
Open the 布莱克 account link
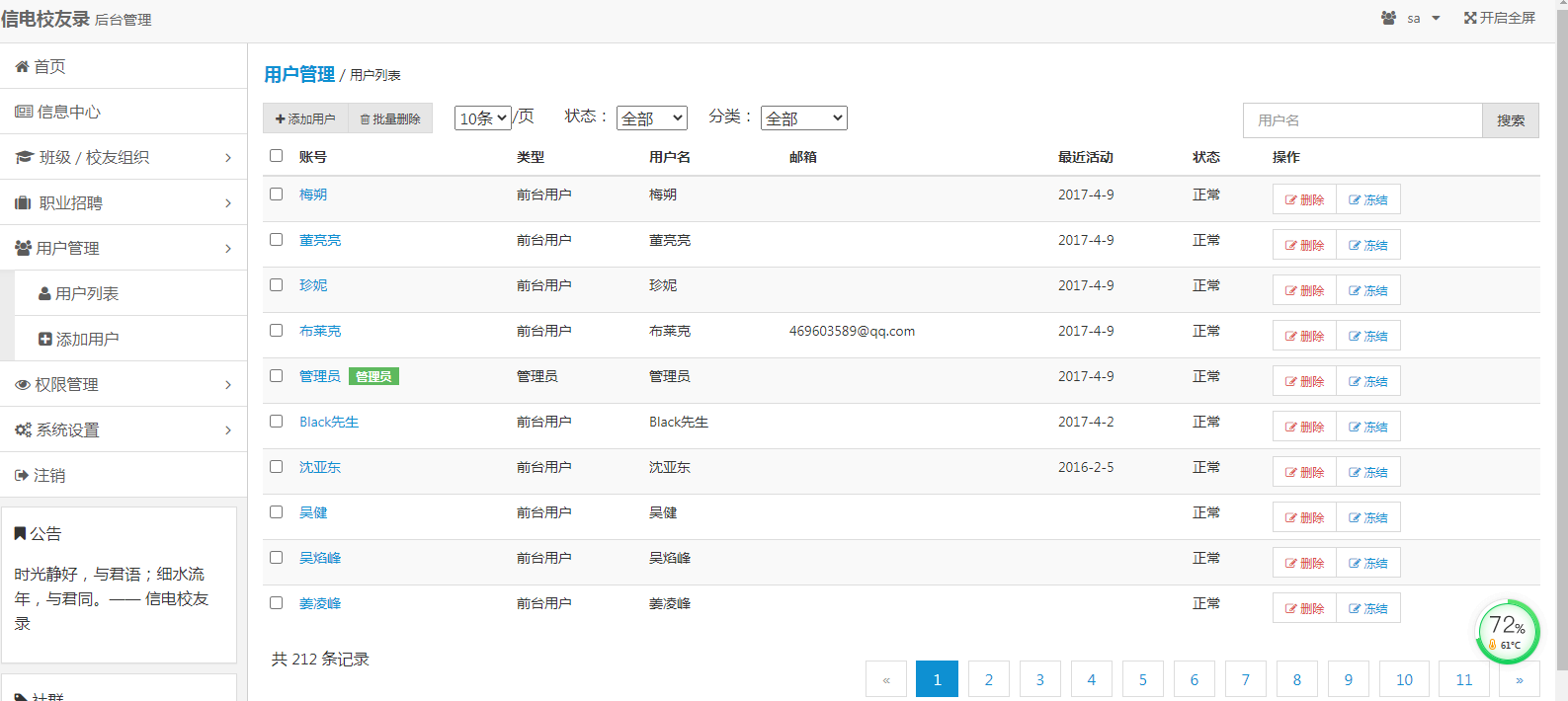coord(320,331)
